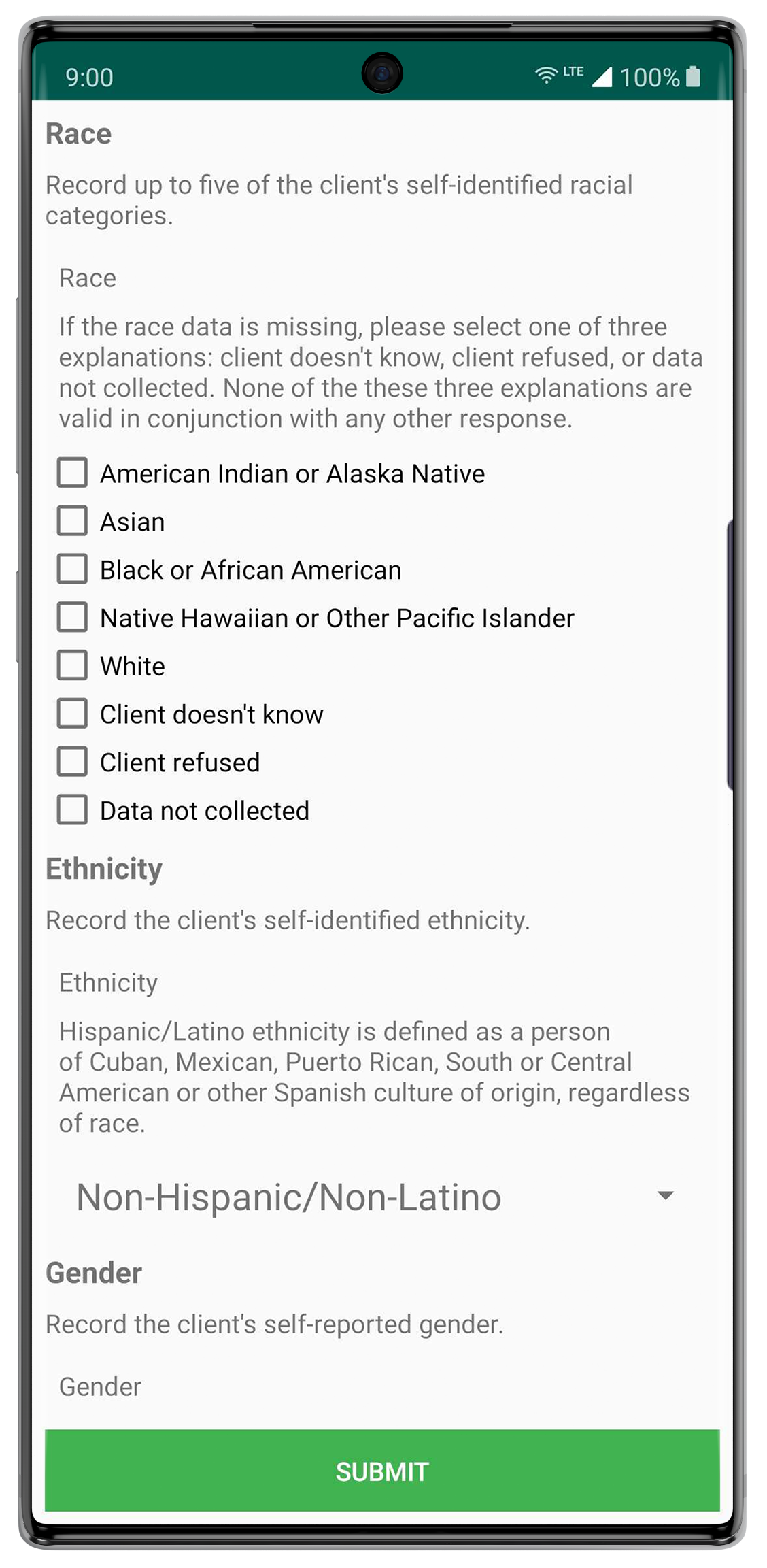This screenshot has height=1568, width=767.
Task: Tap the Gender section heading
Action: [94, 1273]
